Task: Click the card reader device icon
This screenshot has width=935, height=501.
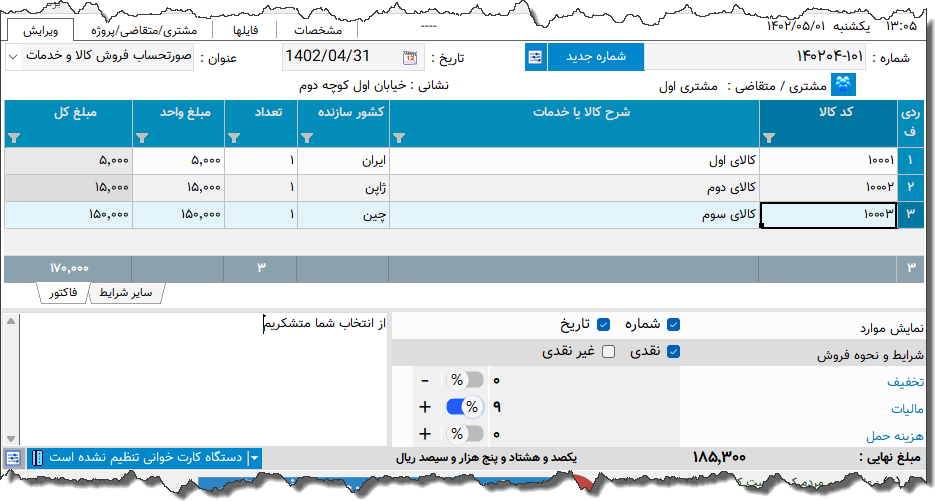Action: pyautogui.click(x=37, y=458)
